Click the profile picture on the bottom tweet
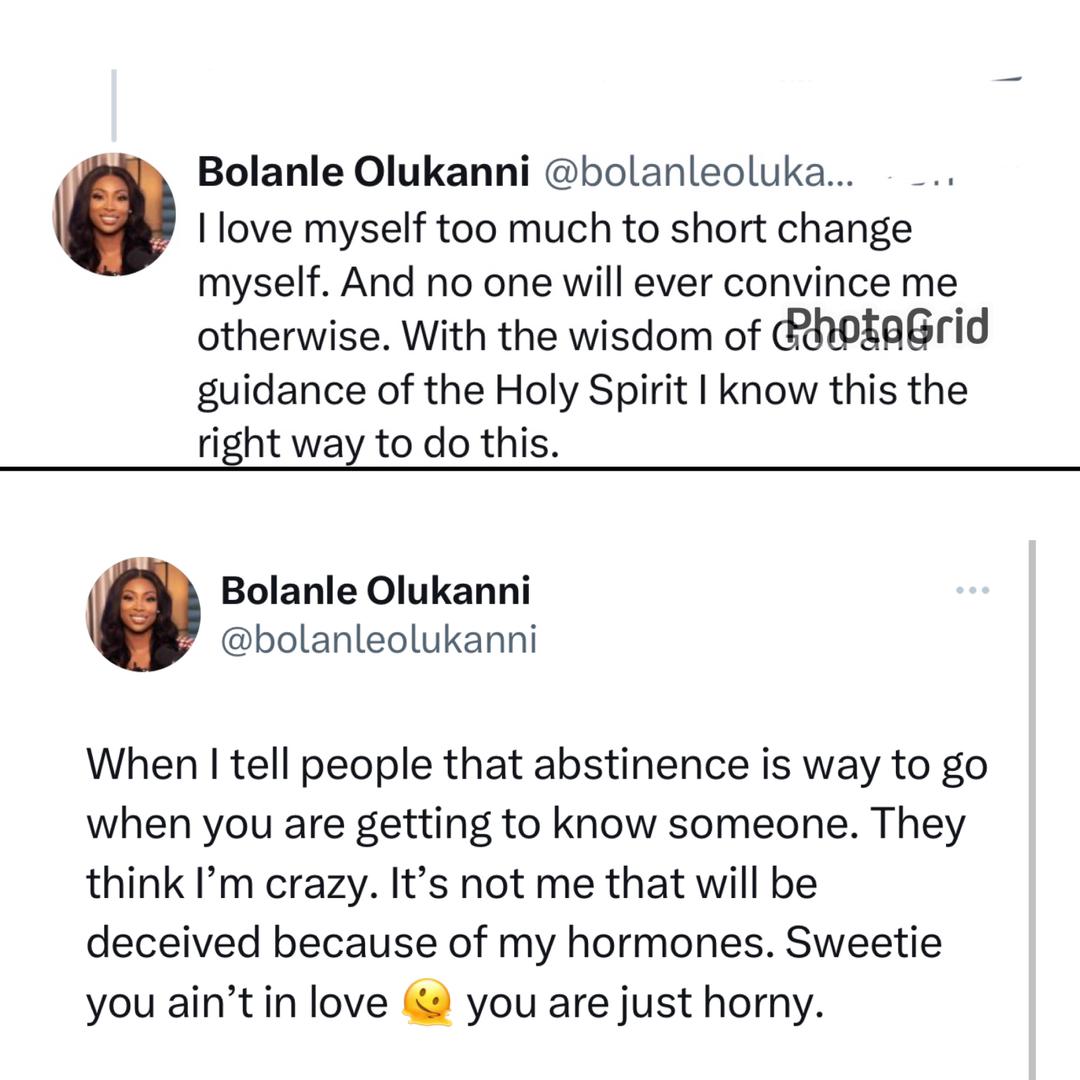 pyautogui.click(x=143, y=614)
